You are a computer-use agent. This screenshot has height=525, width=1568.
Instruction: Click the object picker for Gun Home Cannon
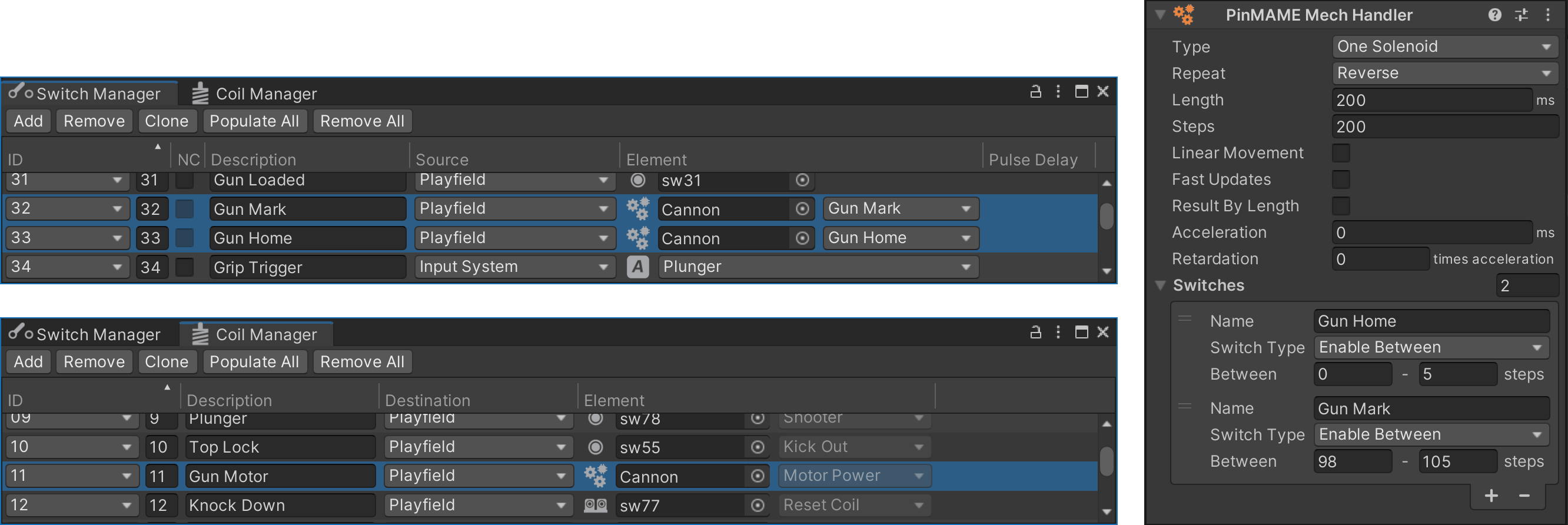(x=802, y=238)
